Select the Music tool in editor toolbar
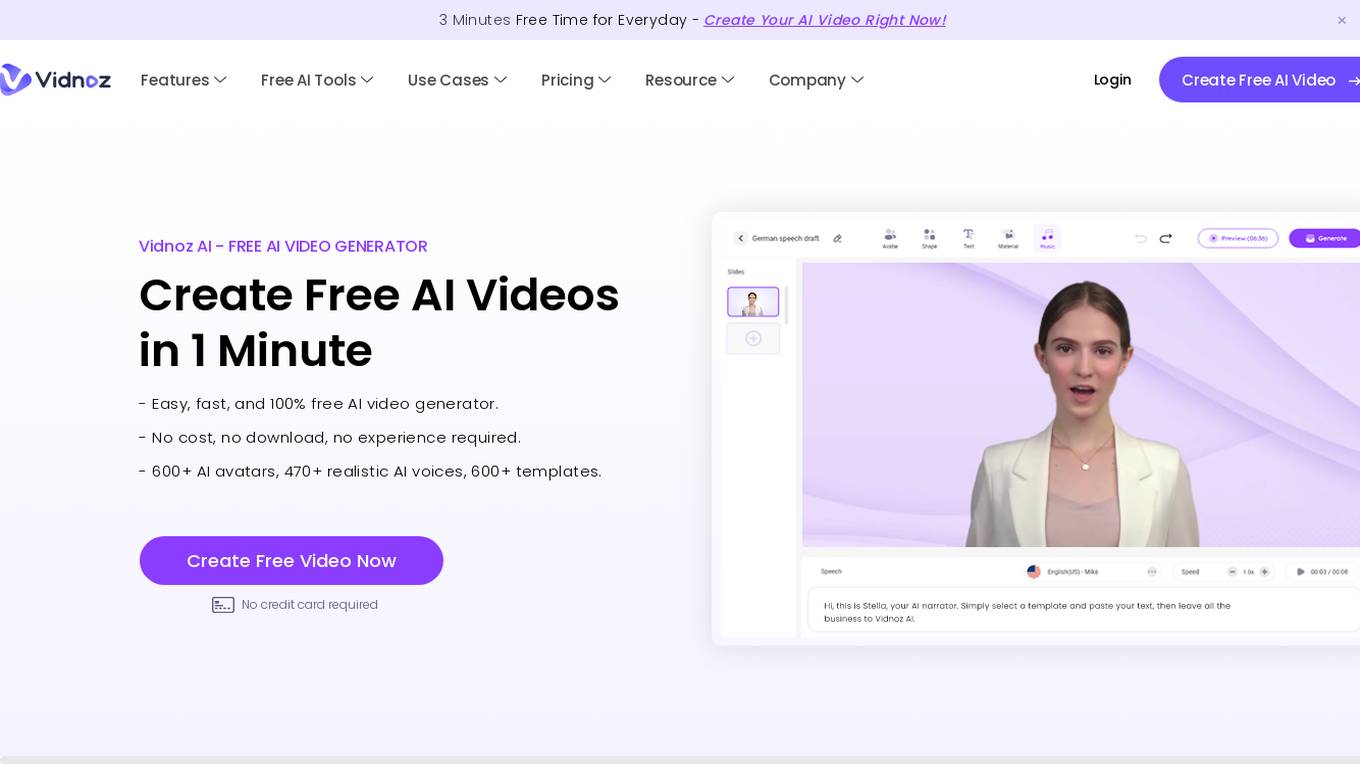 click(x=1047, y=238)
